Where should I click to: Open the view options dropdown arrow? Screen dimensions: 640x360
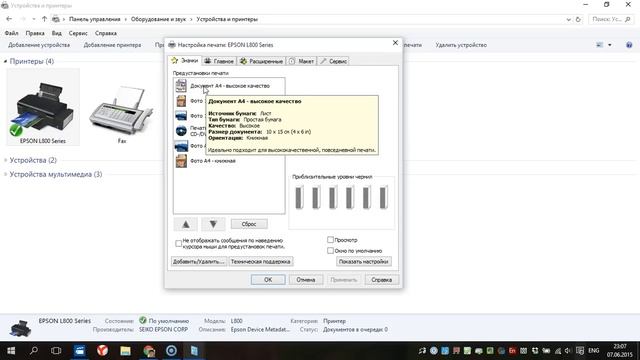[610, 45]
